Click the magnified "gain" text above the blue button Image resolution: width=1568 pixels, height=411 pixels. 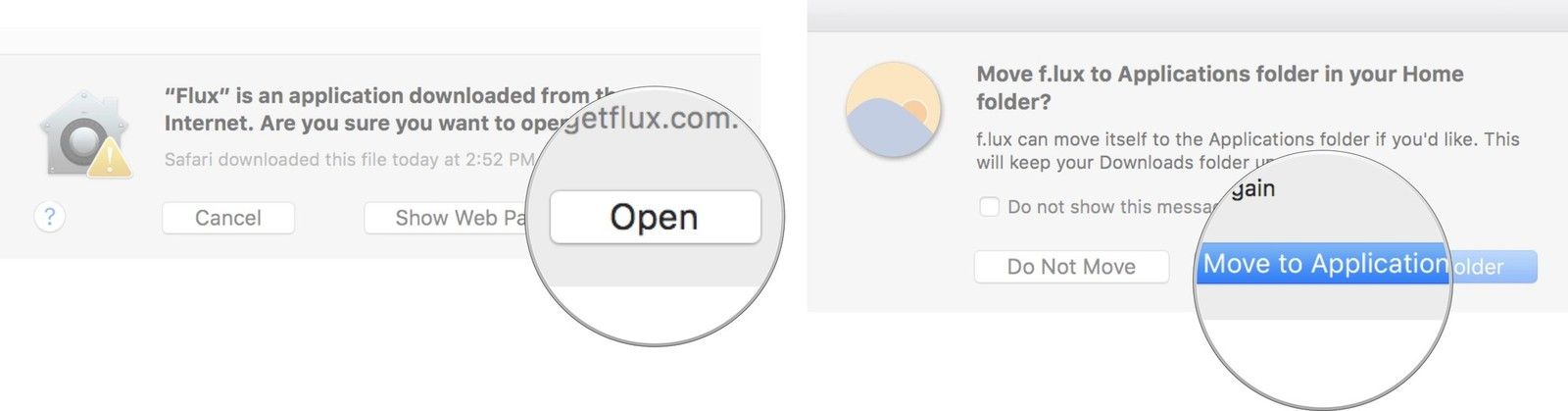(x=1252, y=188)
